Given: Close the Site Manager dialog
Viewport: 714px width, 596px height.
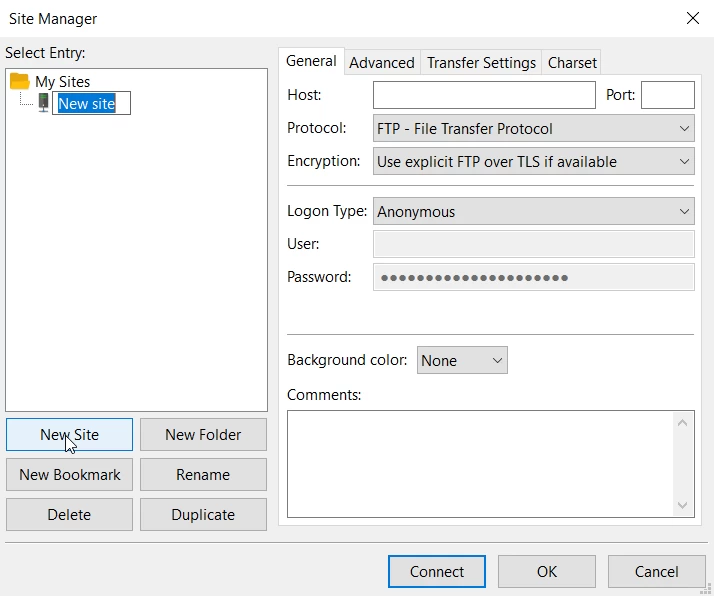Looking at the screenshot, I should click(x=692, y=18).
